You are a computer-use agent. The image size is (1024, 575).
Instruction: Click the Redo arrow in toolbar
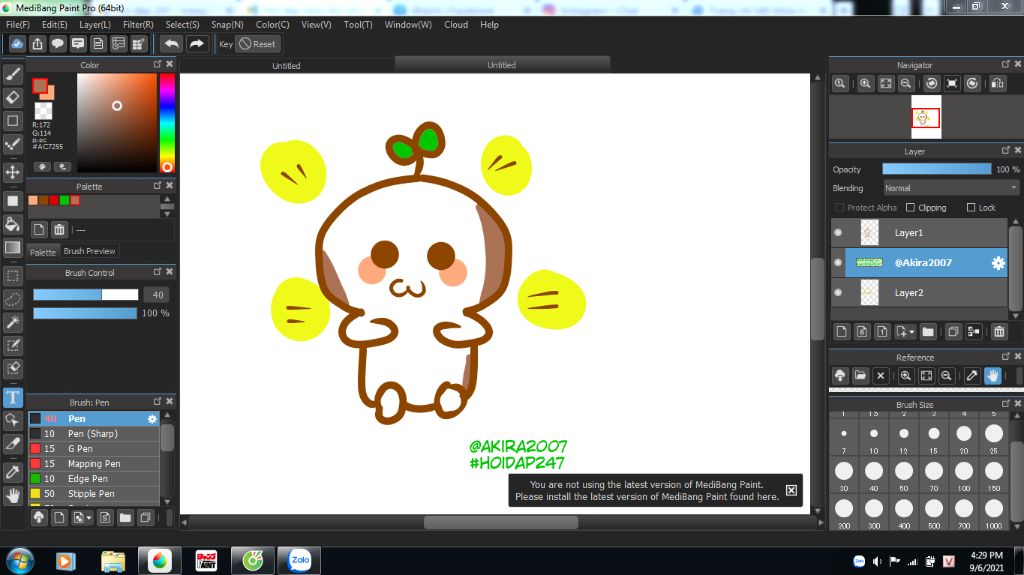196,44
